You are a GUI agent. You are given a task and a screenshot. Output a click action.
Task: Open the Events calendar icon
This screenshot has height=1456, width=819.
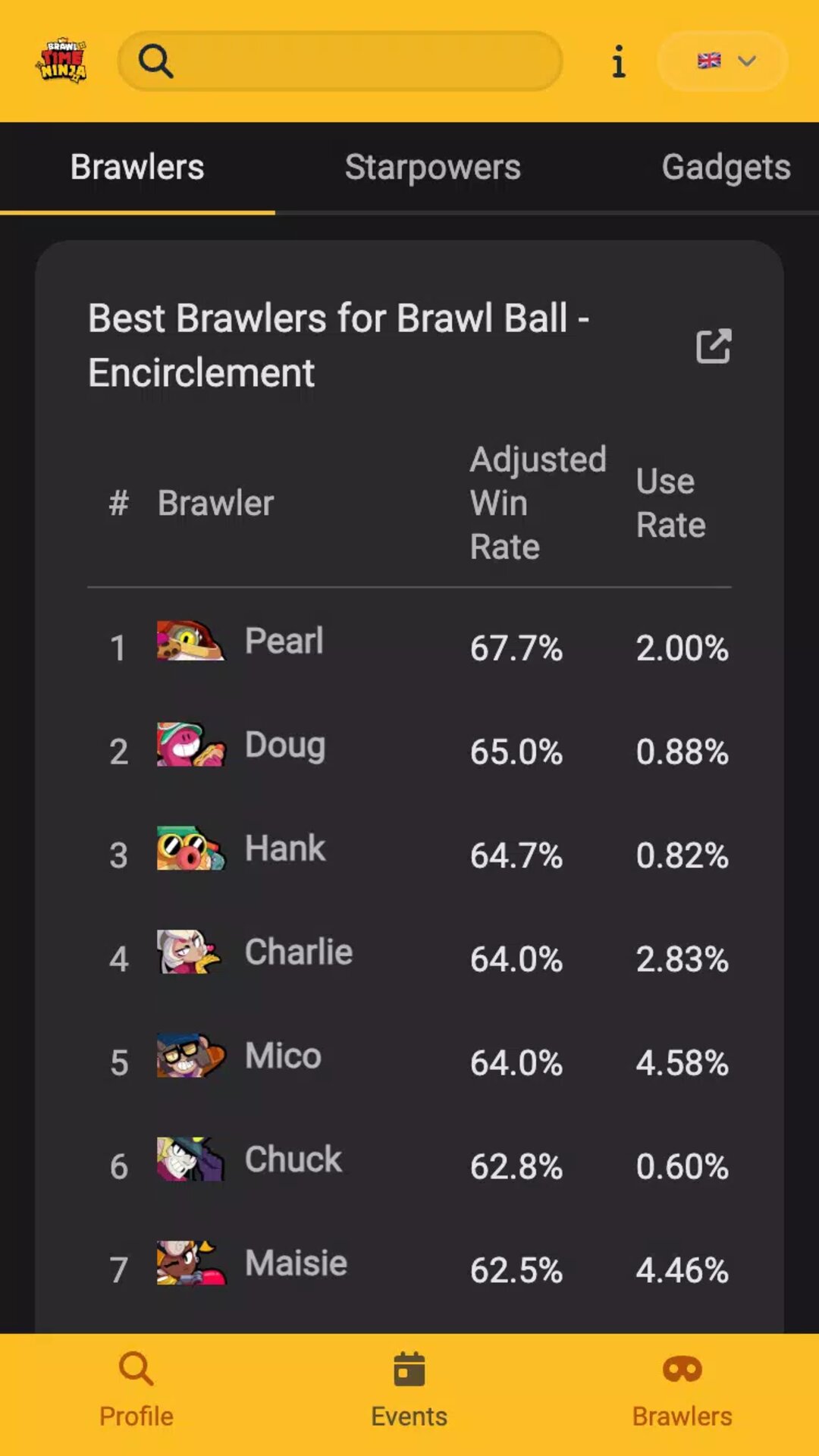tap(409, 1370)
